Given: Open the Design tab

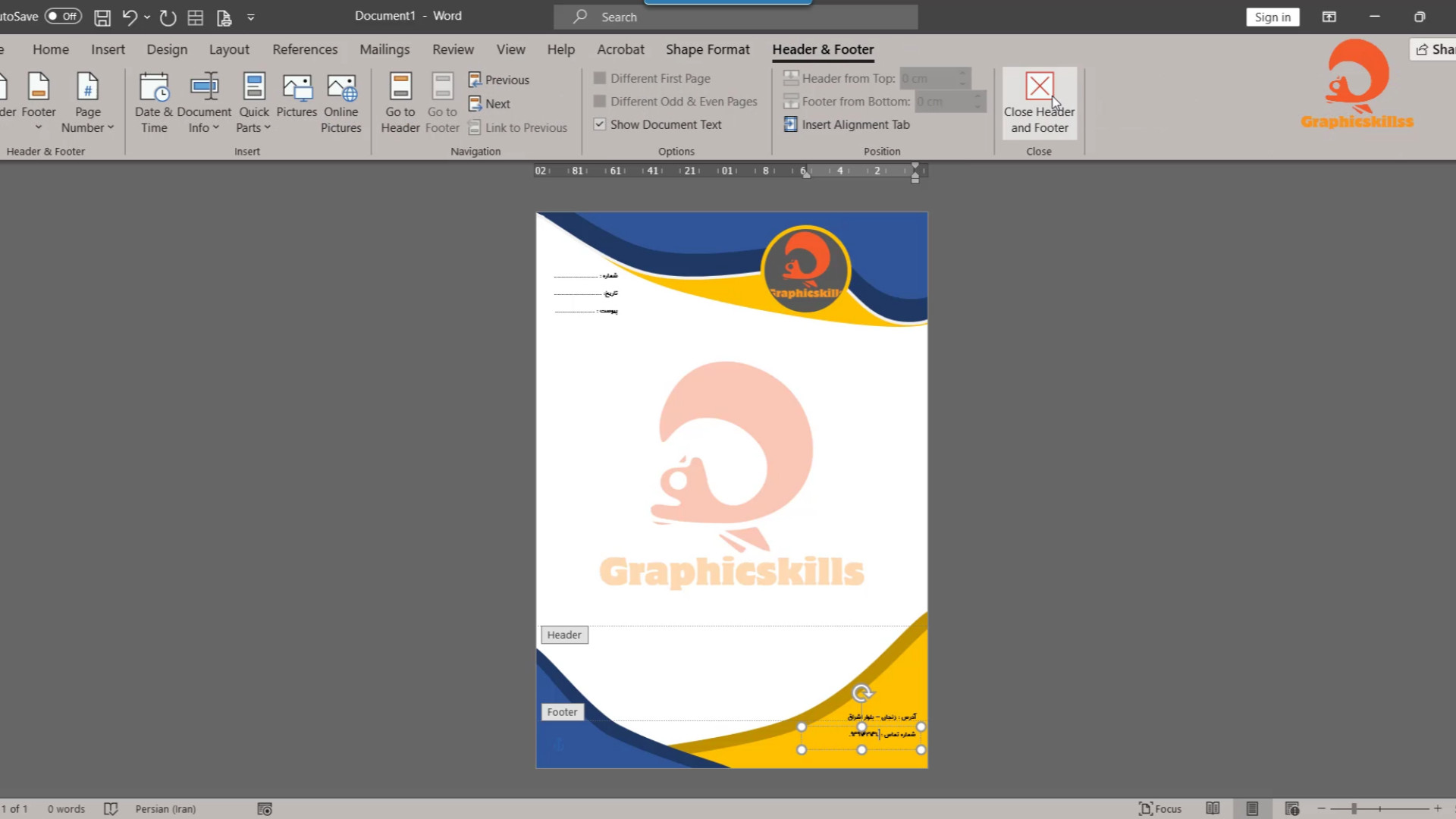Looking at the screenshot, I should 167,49.
